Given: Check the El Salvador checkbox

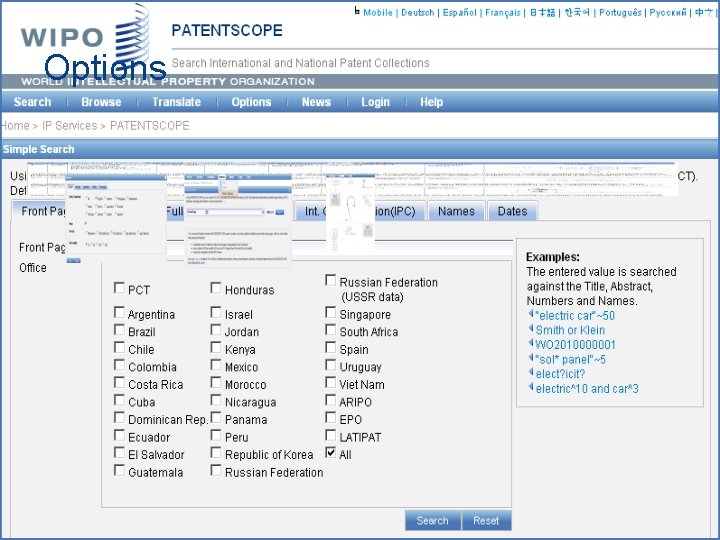Looking at the screenshot, I should (119, 453).
